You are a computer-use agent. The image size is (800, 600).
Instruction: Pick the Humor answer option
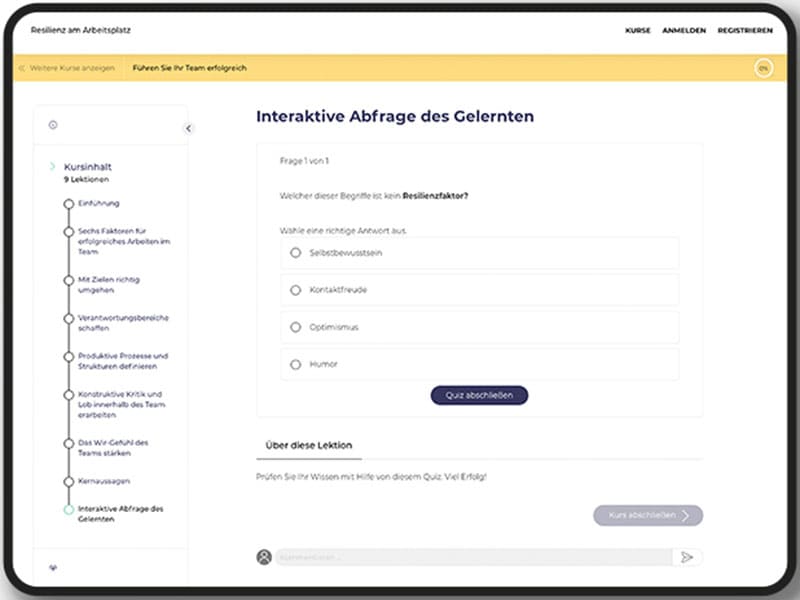point(295,364)
